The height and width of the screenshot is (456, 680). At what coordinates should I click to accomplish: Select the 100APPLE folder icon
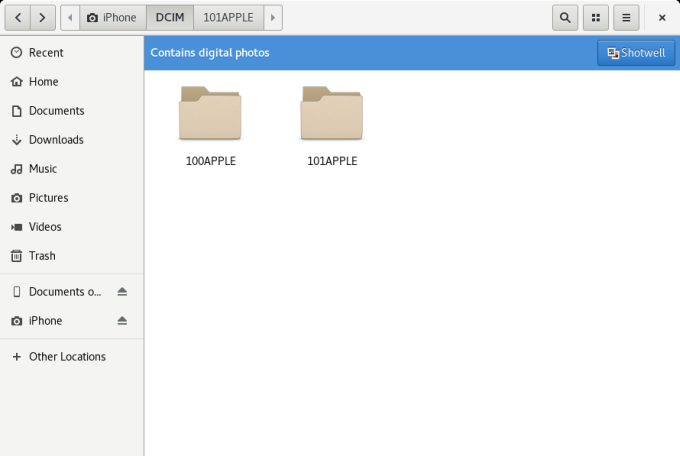click(210, 113)
